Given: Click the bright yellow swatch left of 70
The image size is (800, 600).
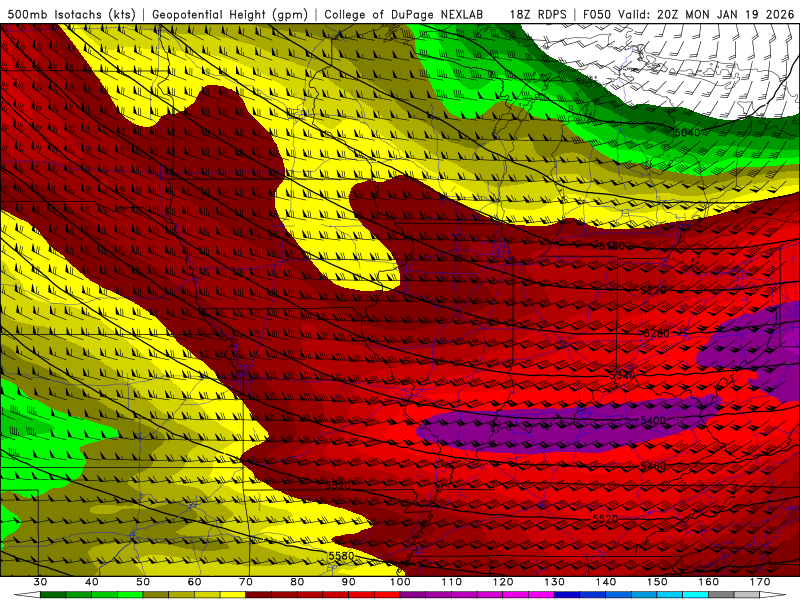Looking at the screenshot, I should 233,595.
